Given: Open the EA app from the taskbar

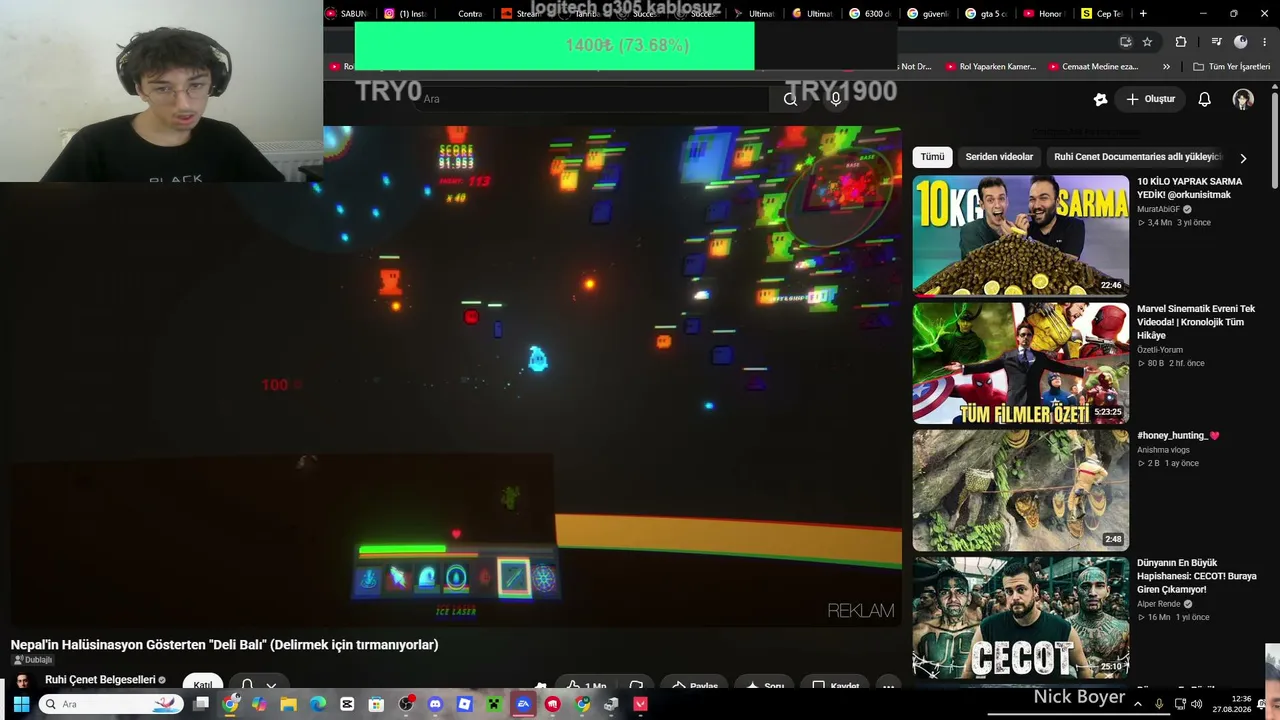Looking at the screenshot, I should coord(523,704).
